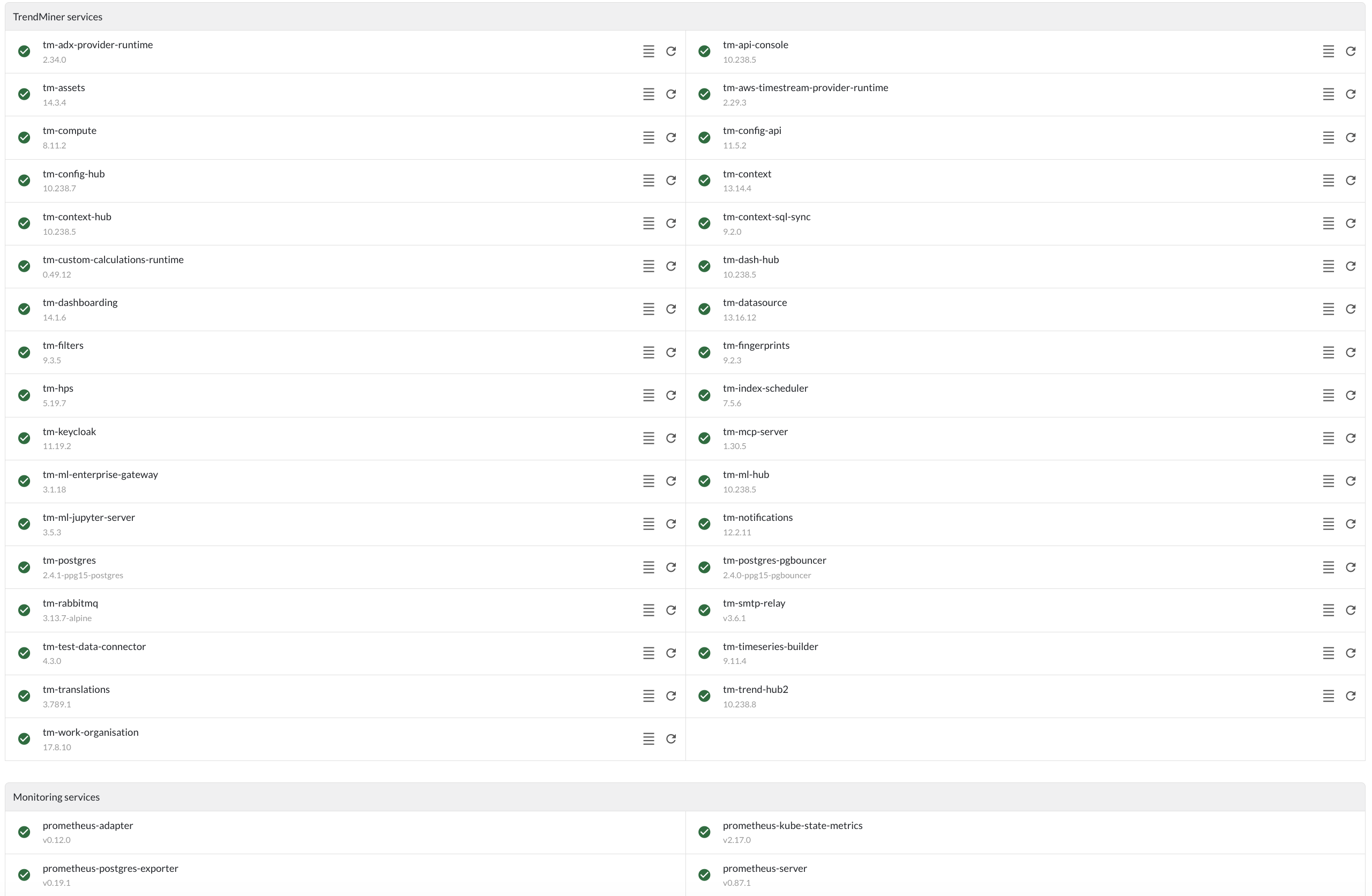Show tm-postgres logs
The image size is (1372, 896).
tap(648, 568)
